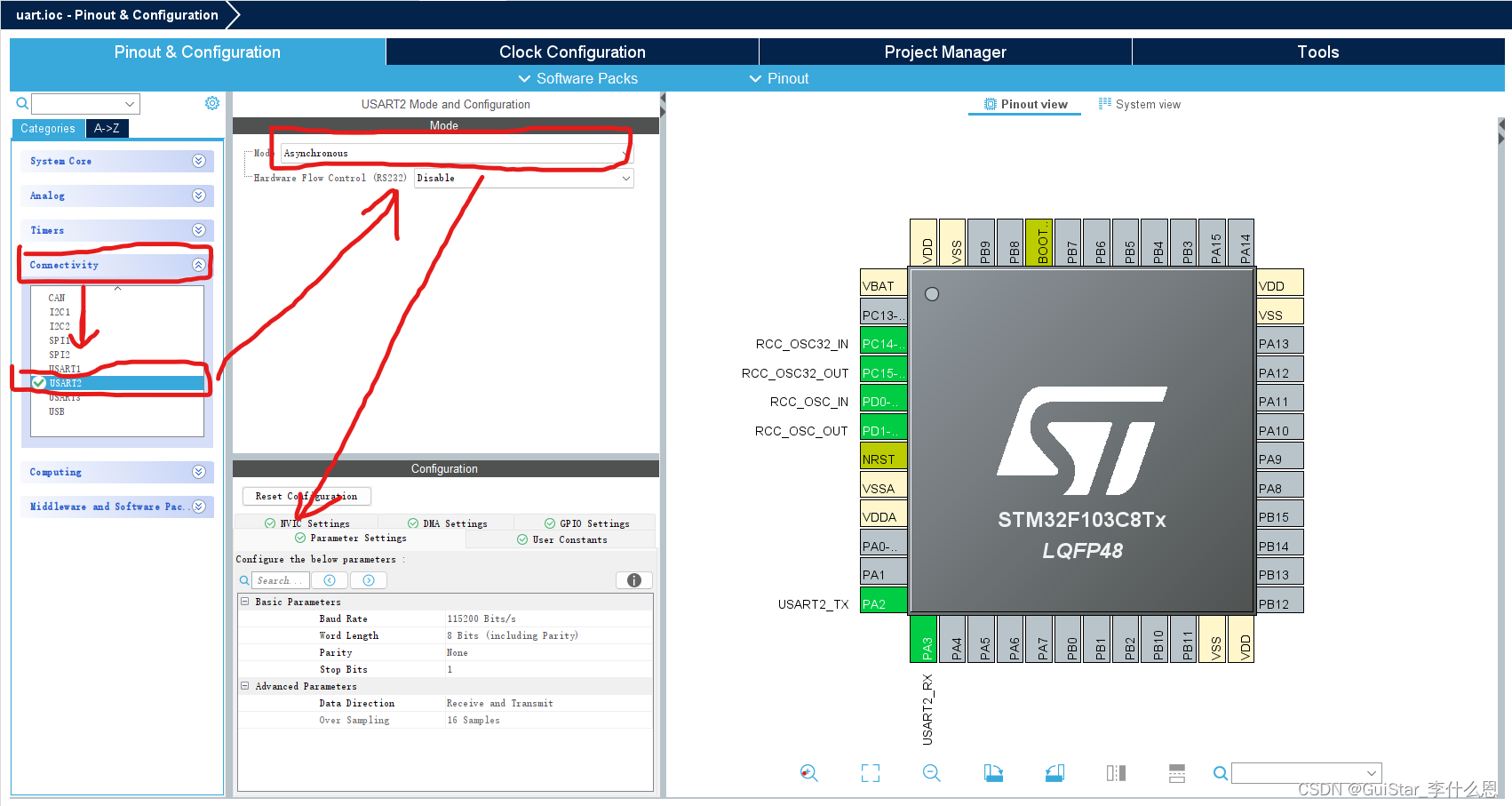Open the DMA Settings tab
1512x806 pixels.
coord(448,523)
